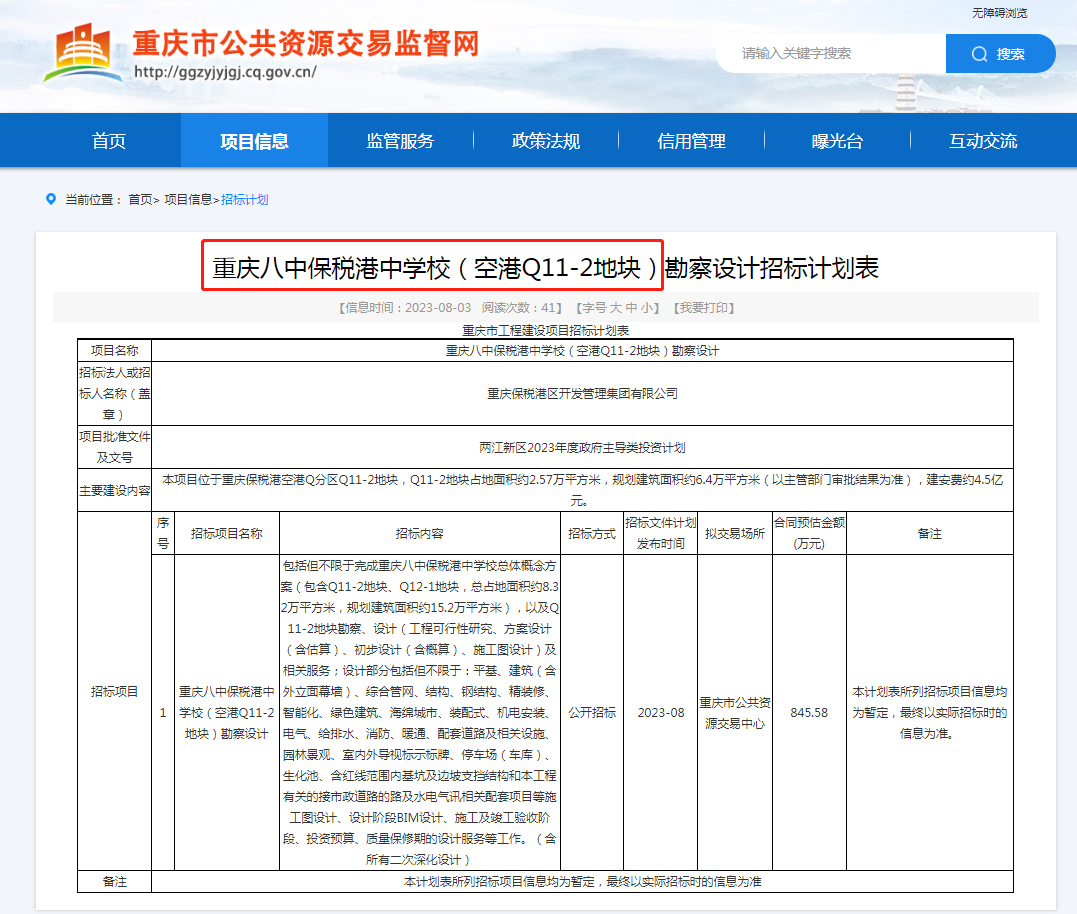Click the site logo emblem icon

[x=82, y=54]
